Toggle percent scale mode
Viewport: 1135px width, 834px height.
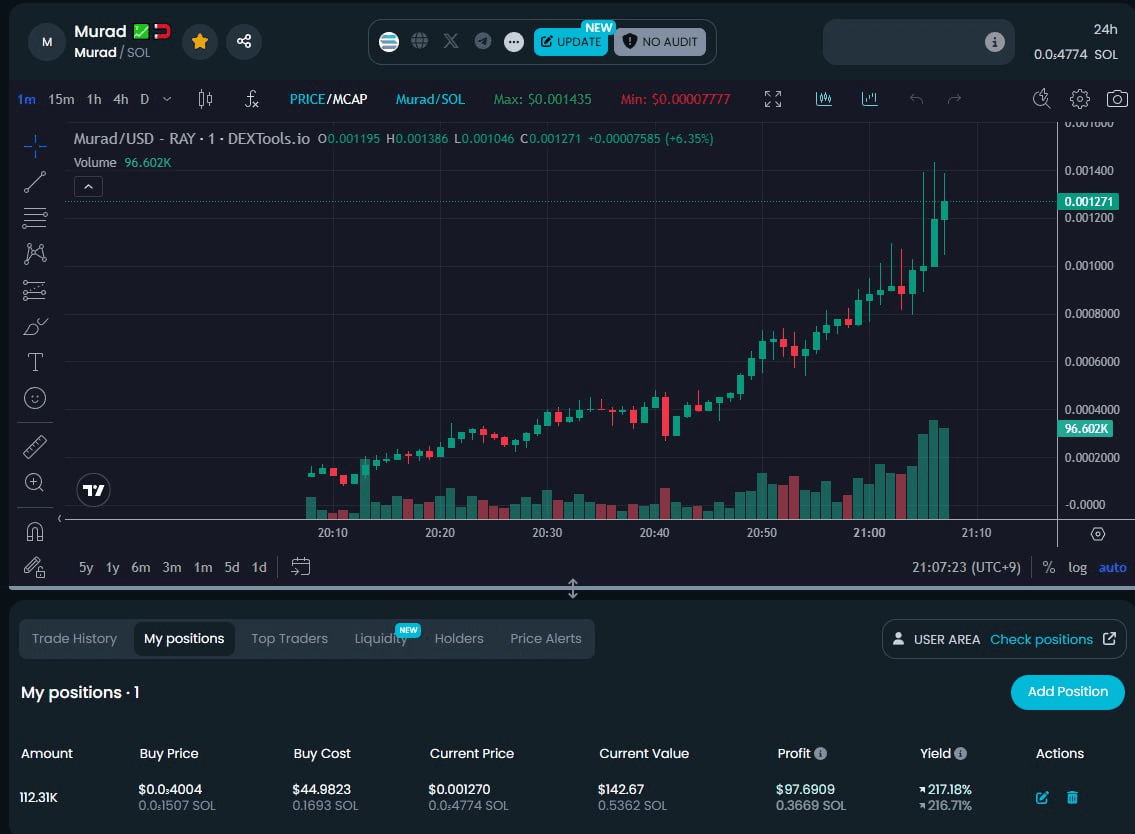[1048, 568]
